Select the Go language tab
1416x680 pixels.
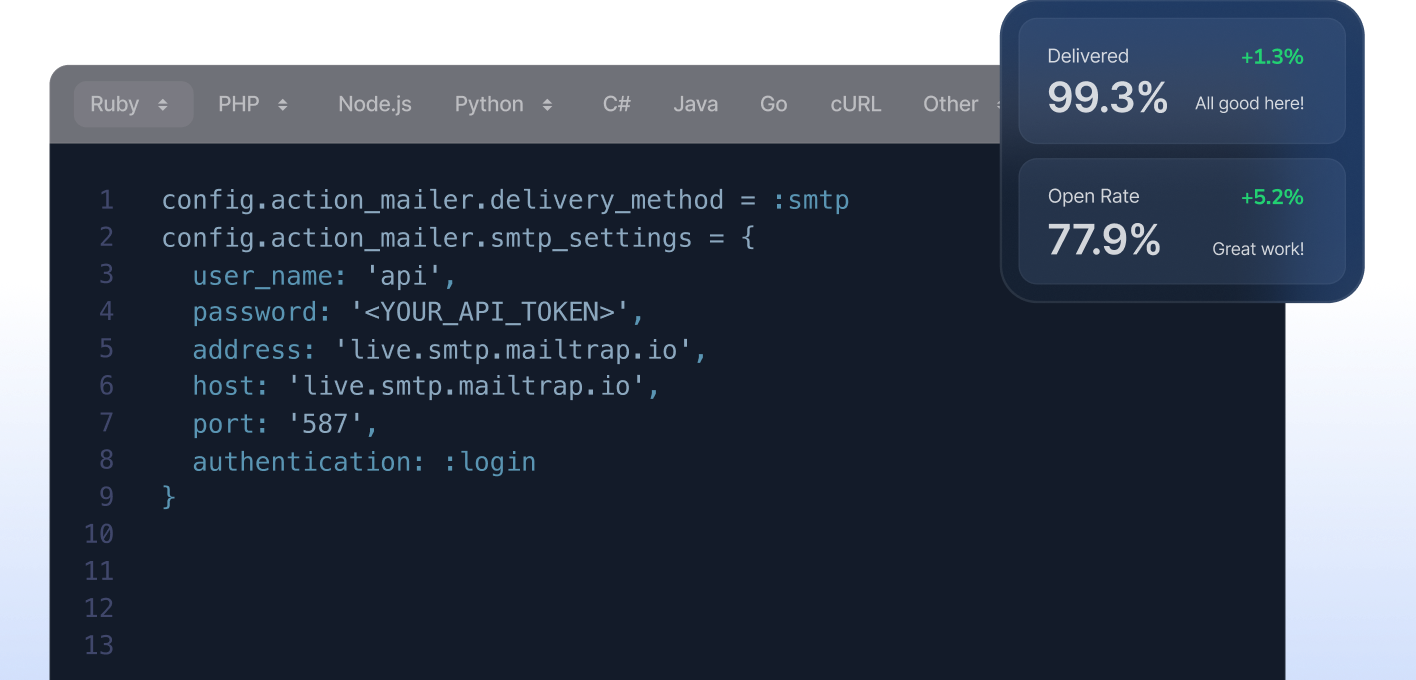[773, 104]
